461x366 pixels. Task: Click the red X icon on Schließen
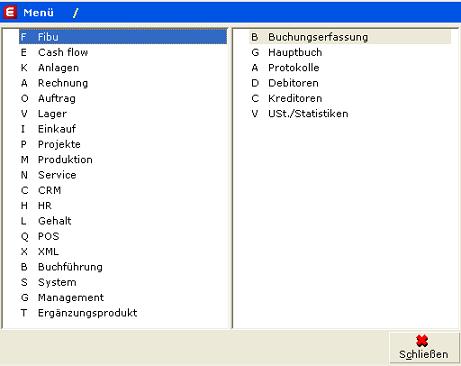[422, 341]
